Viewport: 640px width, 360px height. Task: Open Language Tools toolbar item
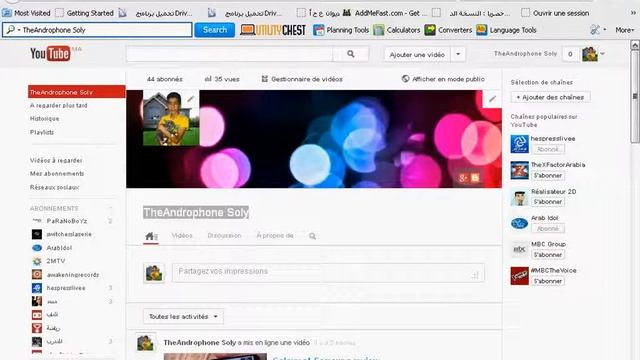pos(506,30)
